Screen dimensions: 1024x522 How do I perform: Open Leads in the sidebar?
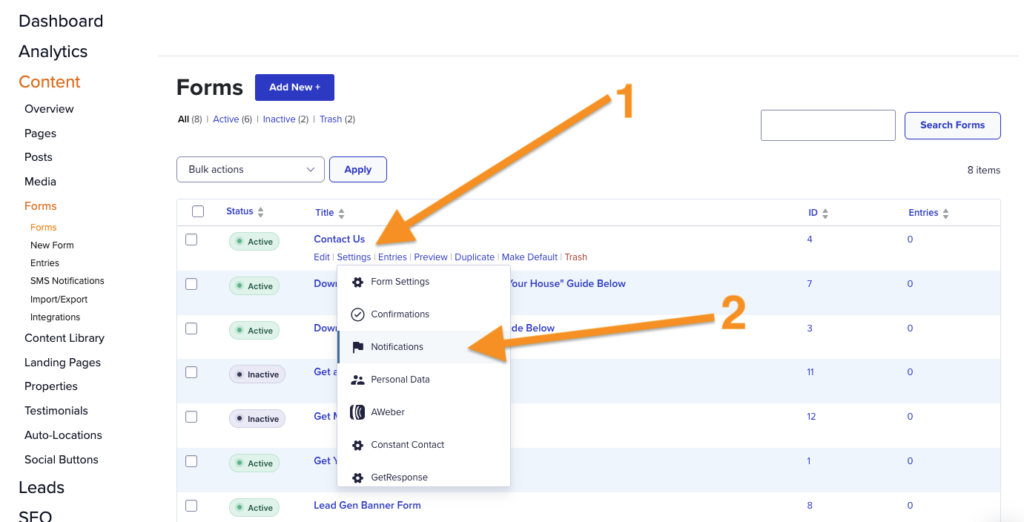point(41,488)
